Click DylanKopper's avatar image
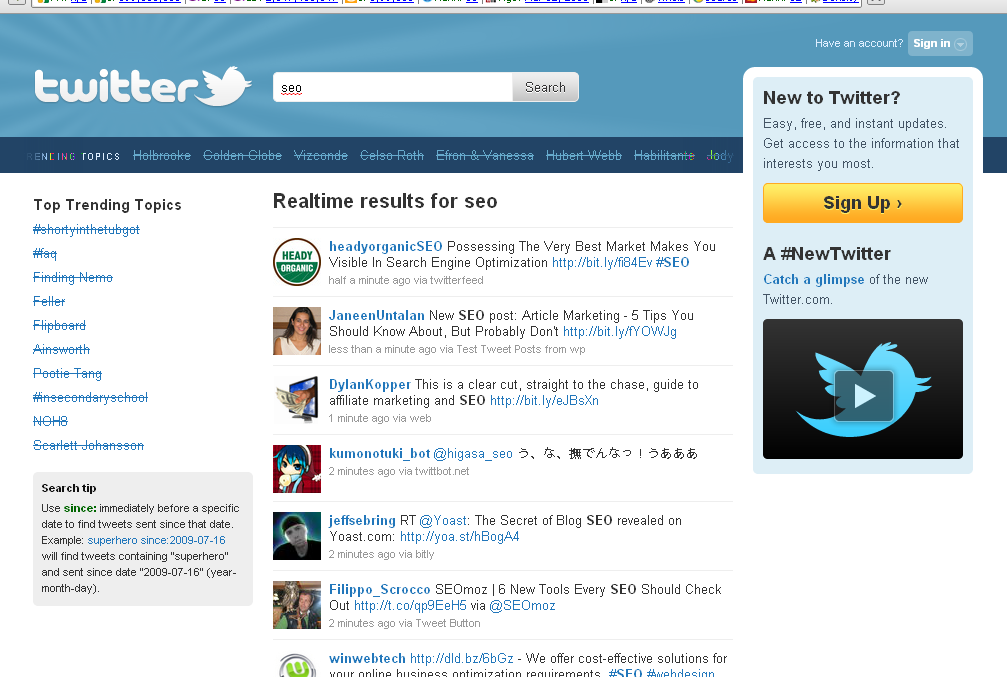 (x=296, y=399)
